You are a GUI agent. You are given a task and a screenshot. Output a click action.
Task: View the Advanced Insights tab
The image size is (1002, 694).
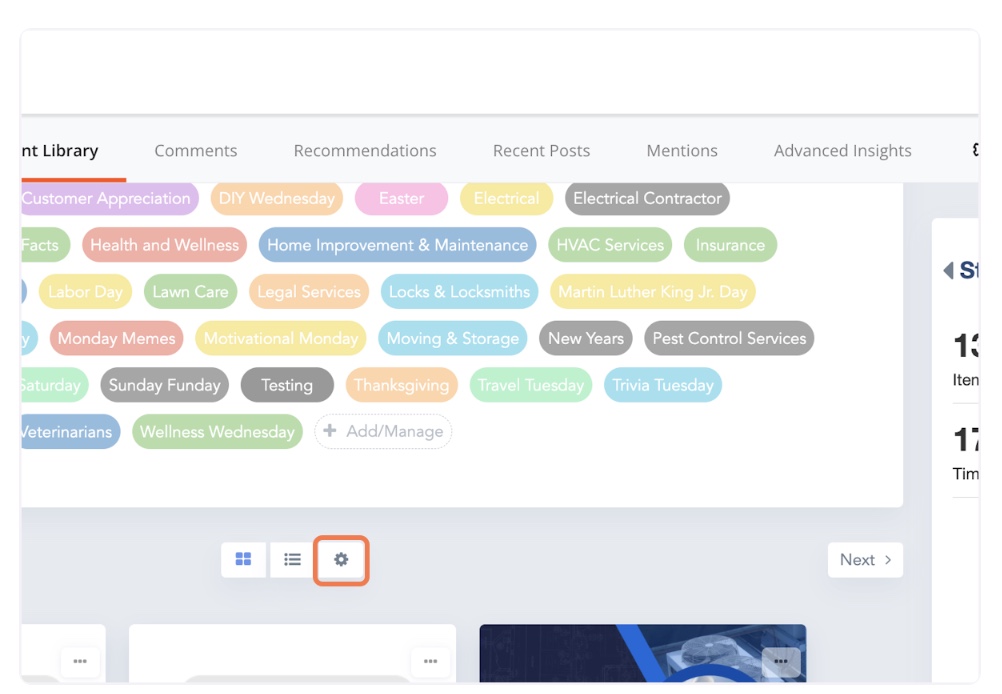click(x=842, y=151)
